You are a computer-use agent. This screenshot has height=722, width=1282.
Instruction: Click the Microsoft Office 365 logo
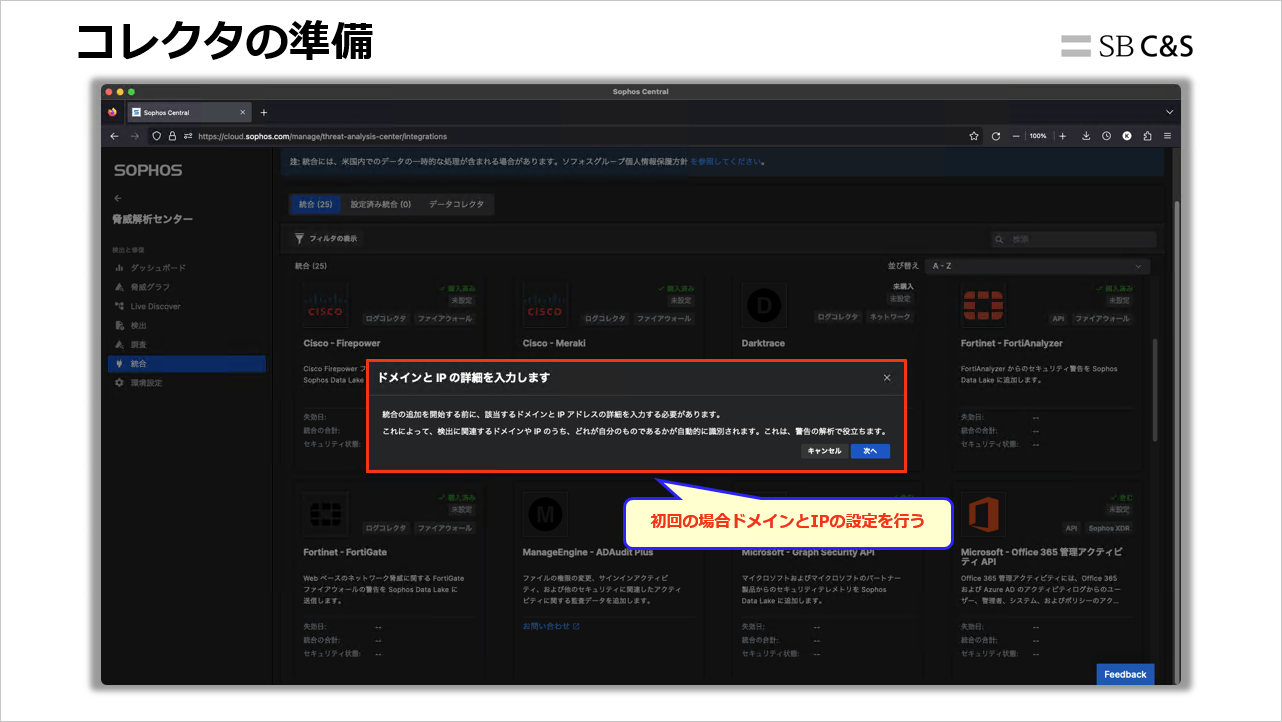coord(984,514)
